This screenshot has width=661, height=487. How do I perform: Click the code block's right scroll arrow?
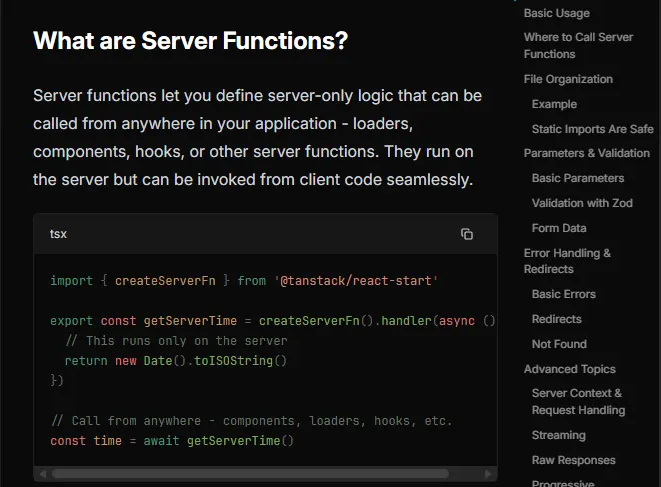(x=489, y=473)
